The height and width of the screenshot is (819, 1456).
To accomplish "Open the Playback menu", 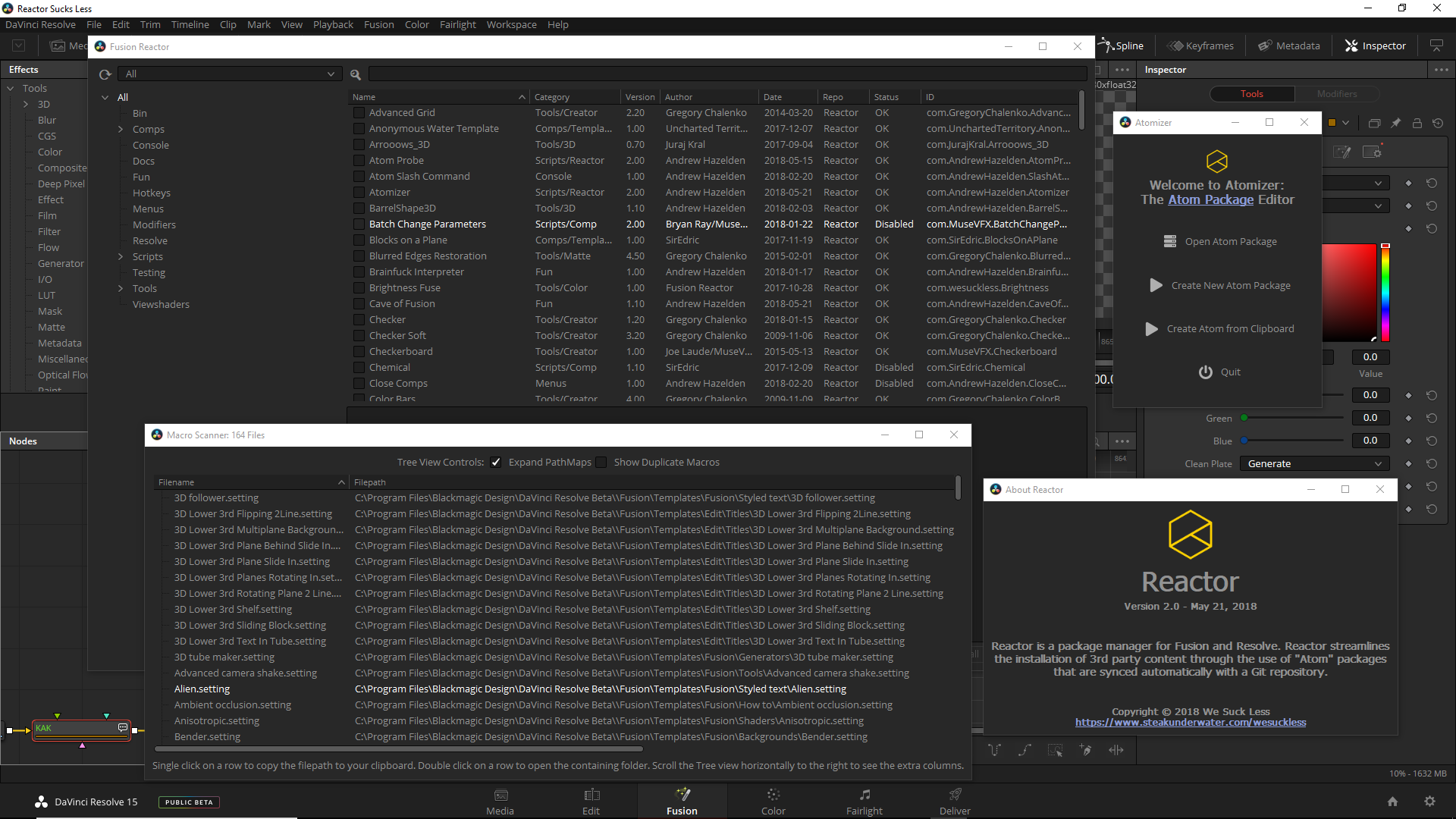I will pyautogui.click(x=333, y=25).
